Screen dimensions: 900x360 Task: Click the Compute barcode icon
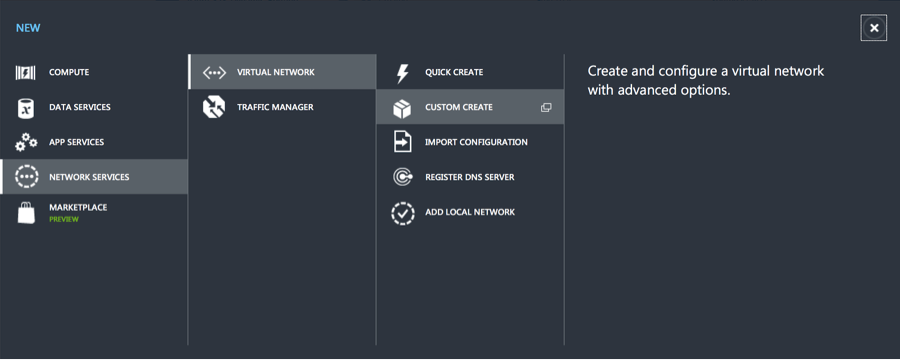click(26, 72)
